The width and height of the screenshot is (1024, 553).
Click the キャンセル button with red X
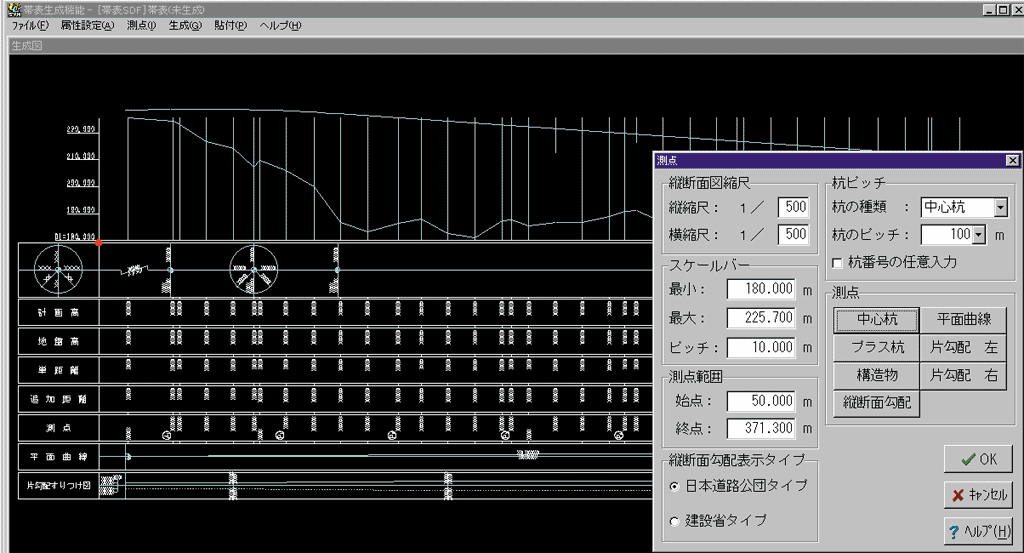977,495
